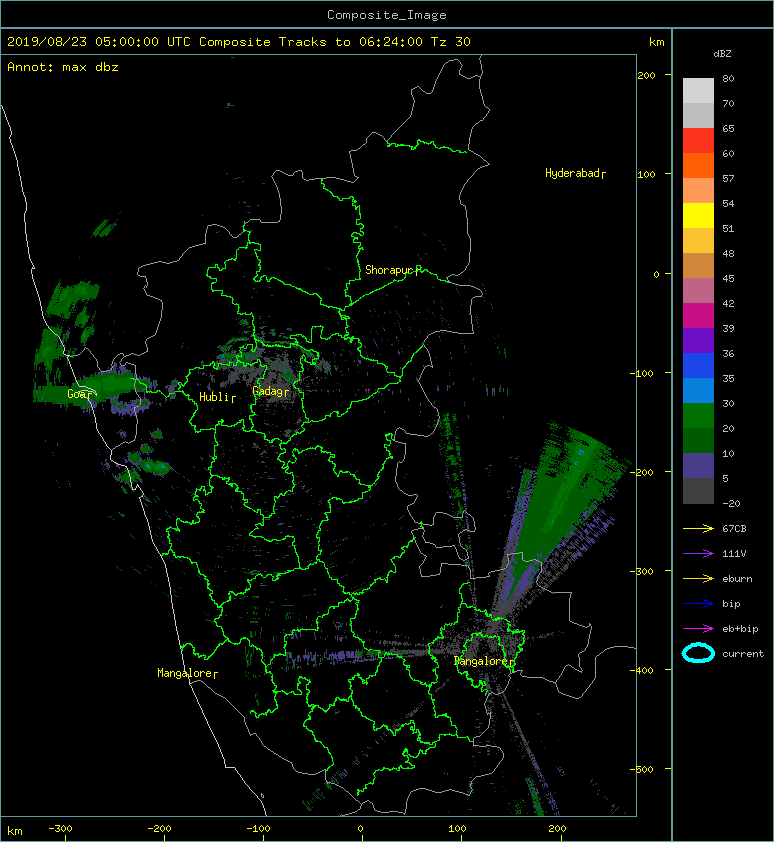Click the magenta eb+bip arrow legend icon
The image size is (774, 842).
pyautogui.click(x=698, y=628)
